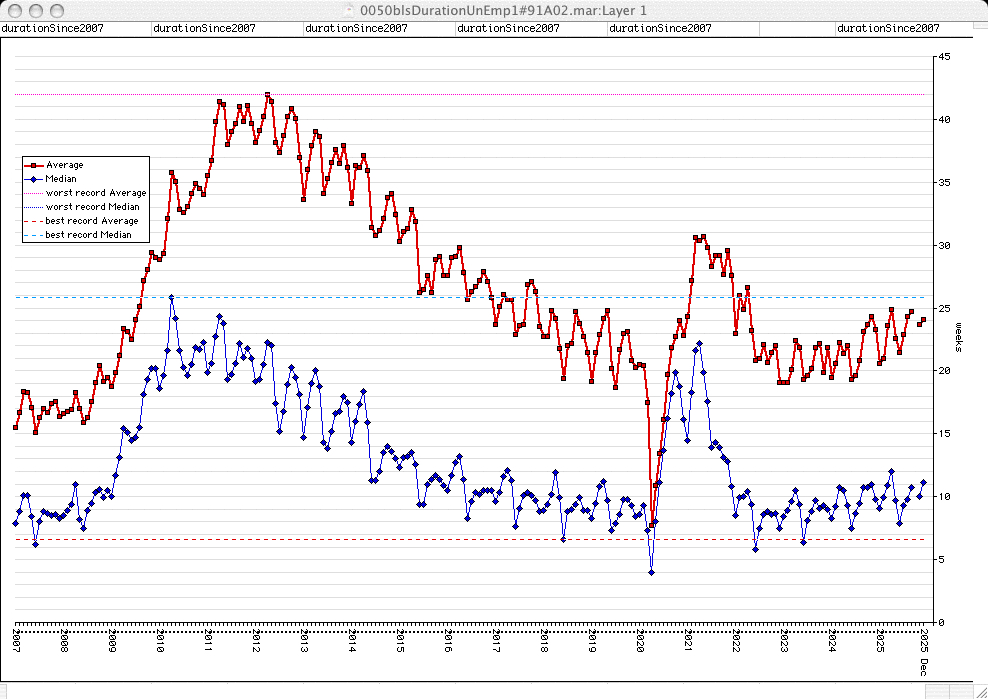Click the document proxy icon in title bar
The height and width of the screenshot is (699, 988).
coord(349,9)
